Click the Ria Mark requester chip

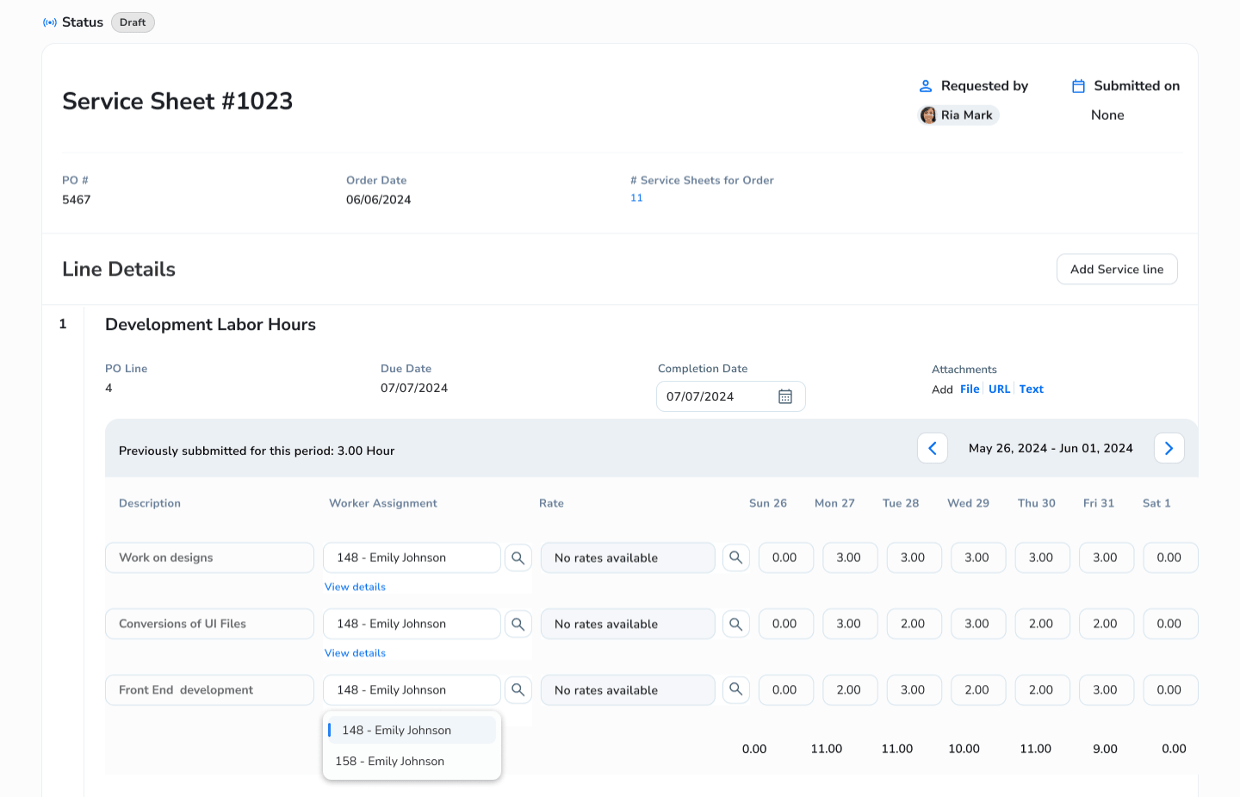click(959, 115)
